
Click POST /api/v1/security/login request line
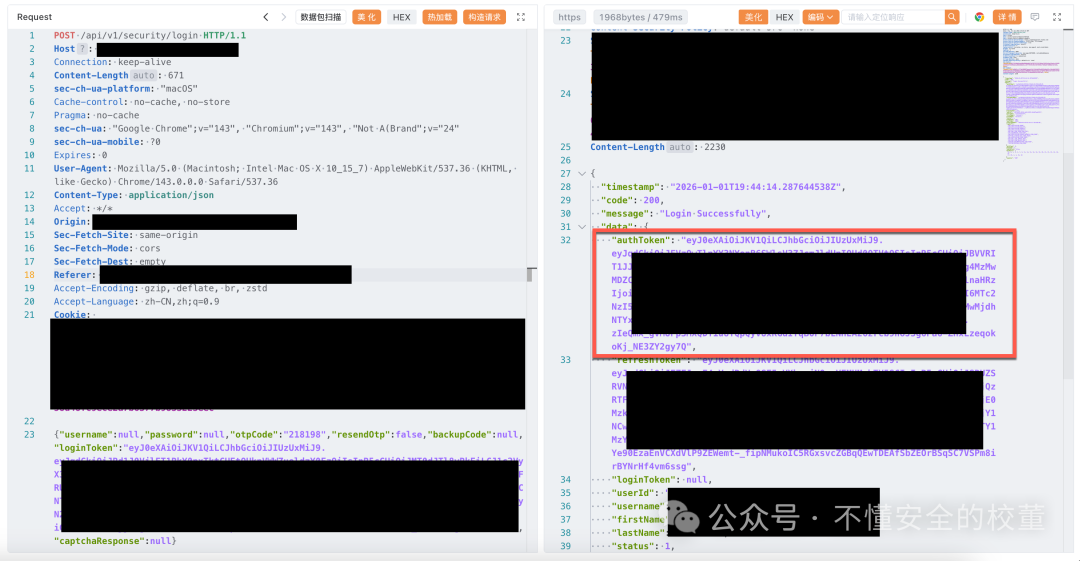pyautogui.click(x=149, y=35)
